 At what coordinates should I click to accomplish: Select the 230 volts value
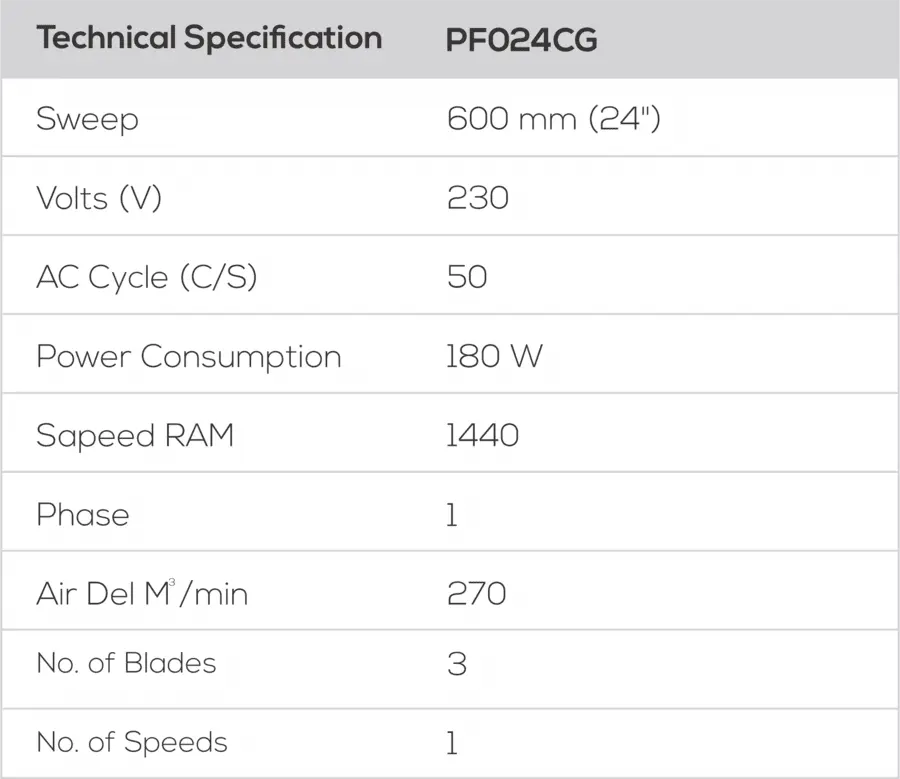(x=478, y=198)
